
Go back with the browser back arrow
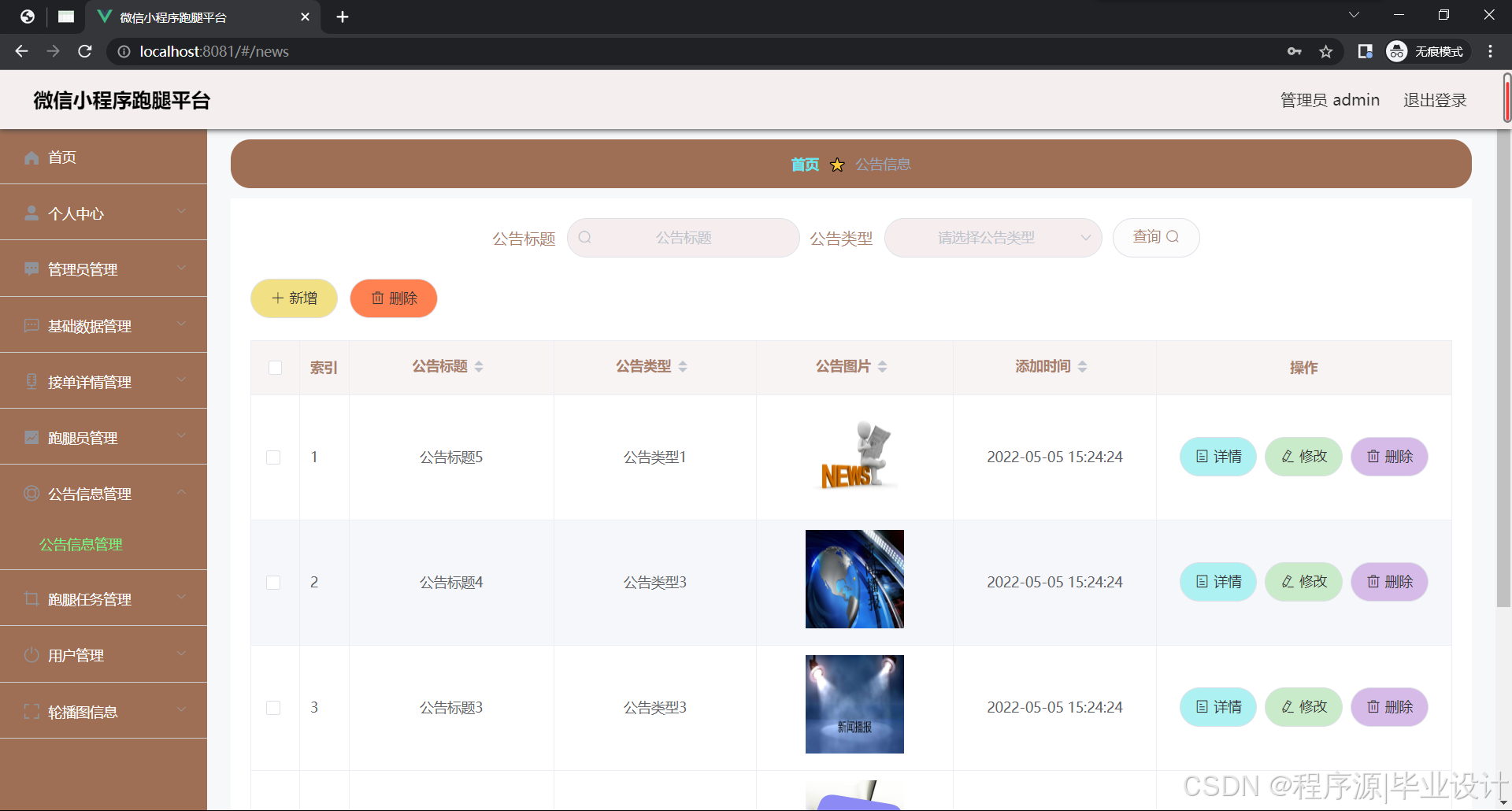(22, 51)
